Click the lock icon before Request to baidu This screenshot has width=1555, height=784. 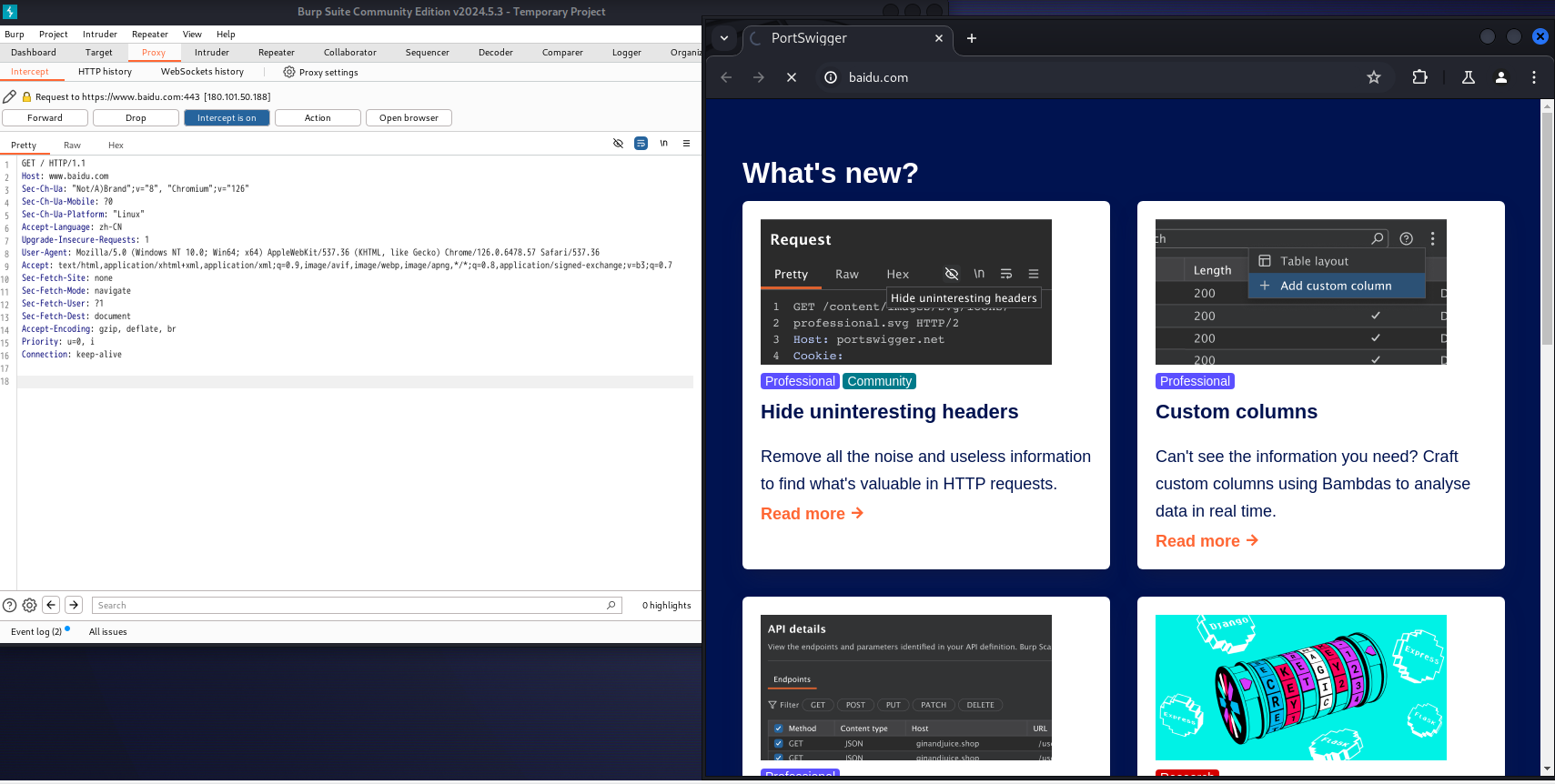coord(26,96)
